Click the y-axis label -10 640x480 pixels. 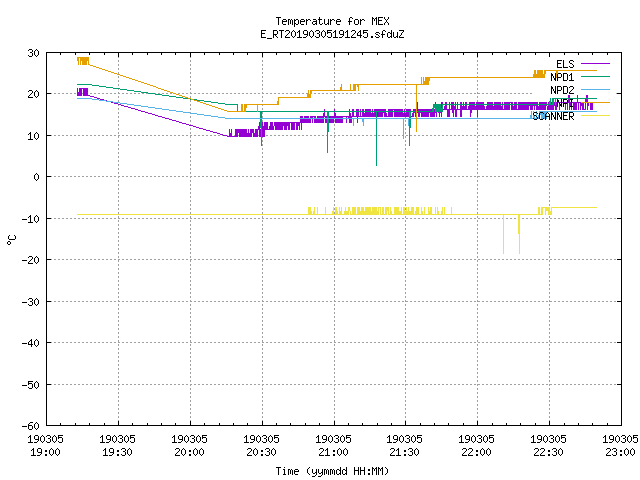pyautogui.click(x=31, y=219)
